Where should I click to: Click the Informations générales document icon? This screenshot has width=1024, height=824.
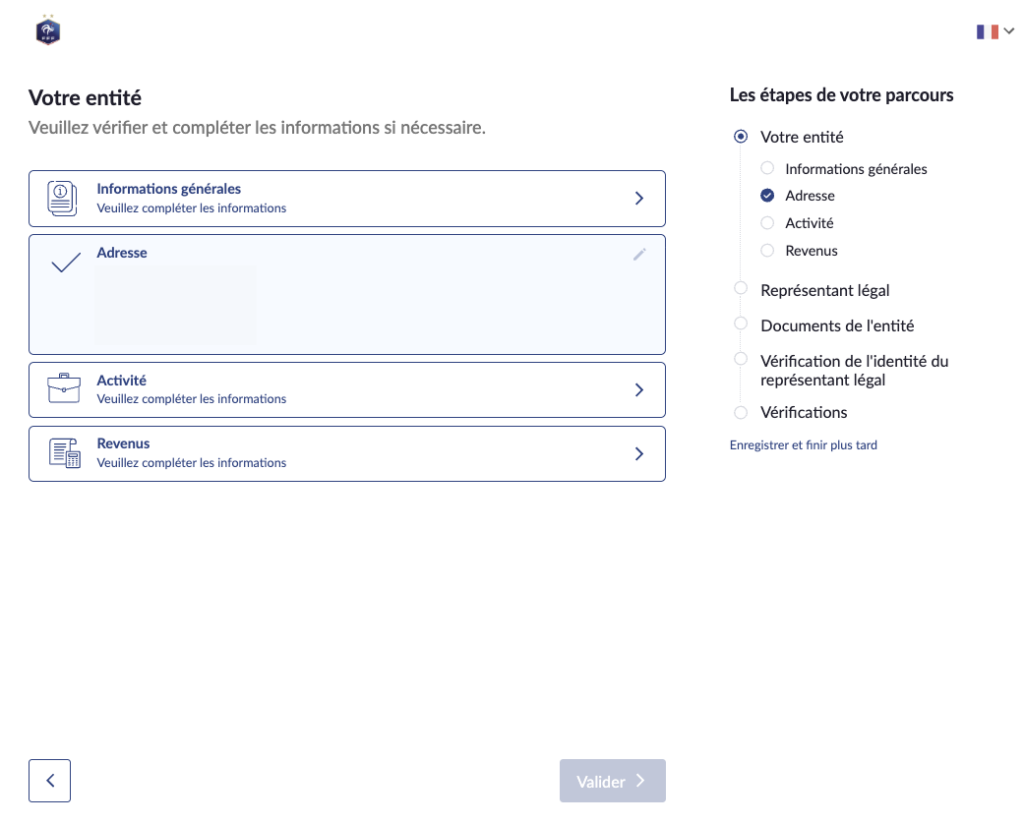[62, 198]
